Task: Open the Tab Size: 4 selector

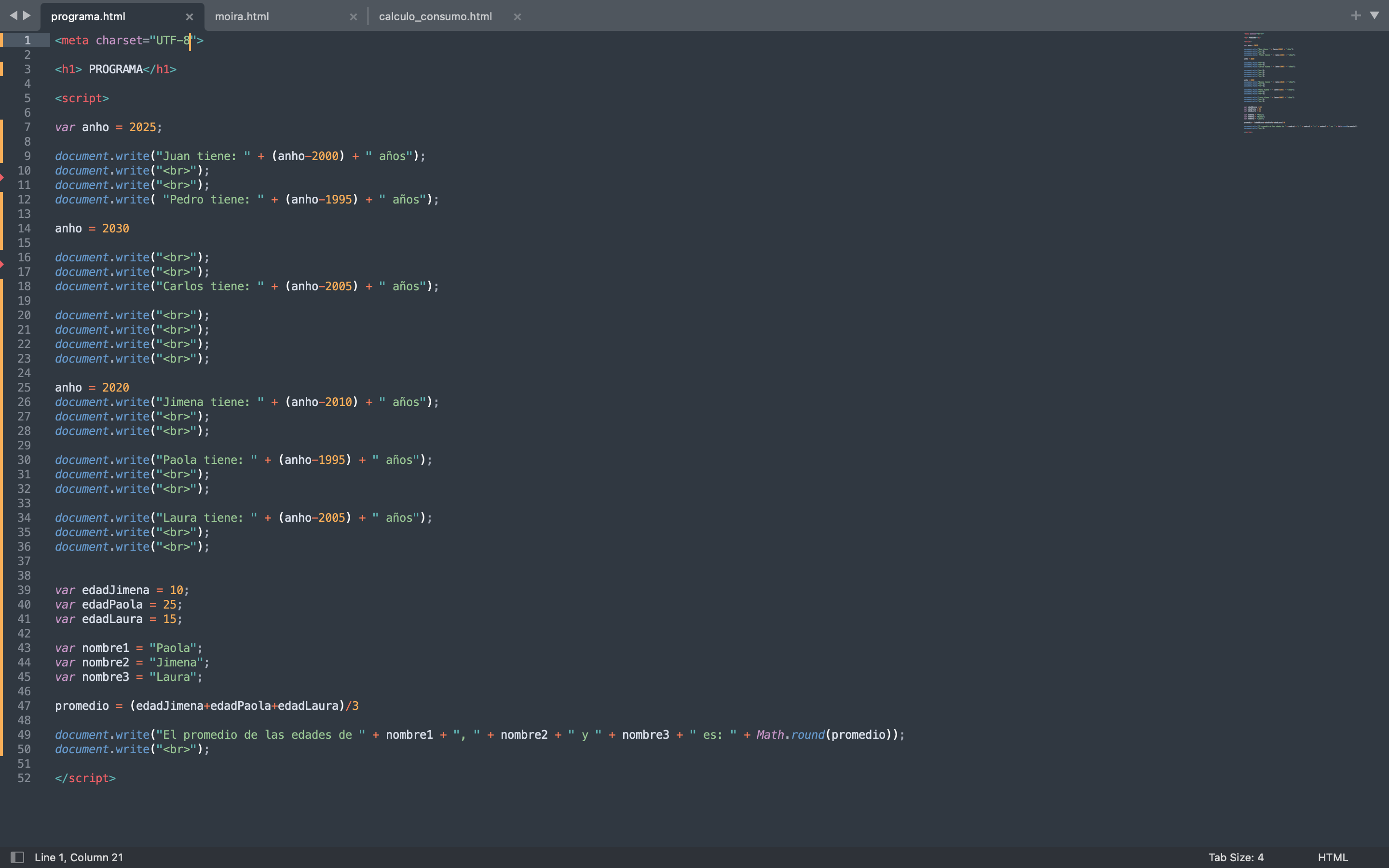Action: pyautogui.click(x=1236, y=857)
